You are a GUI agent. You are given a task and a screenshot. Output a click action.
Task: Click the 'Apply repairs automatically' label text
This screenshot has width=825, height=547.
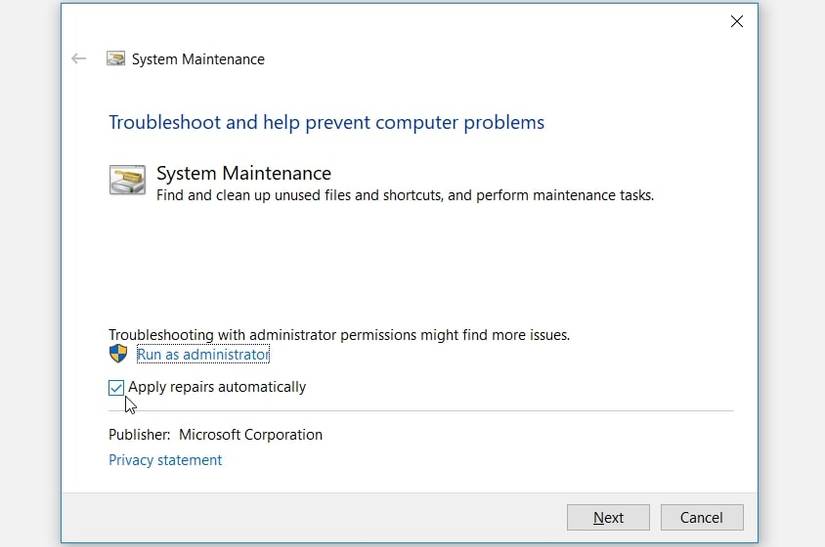click(217, 387)
